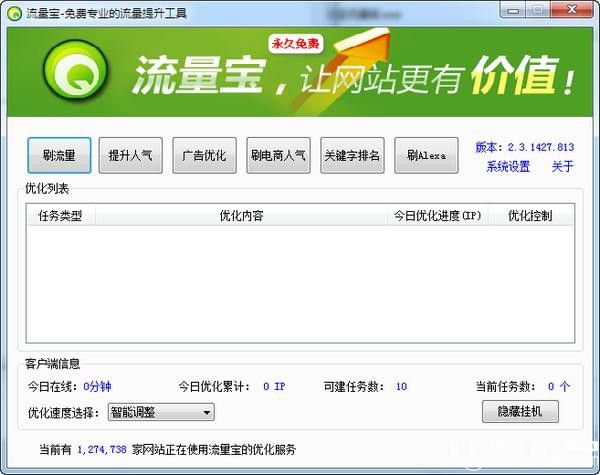Switch to the 刷Alexa tab
Image resolution: width=600 pixels, height=475 pixels.
click(426, 155)
